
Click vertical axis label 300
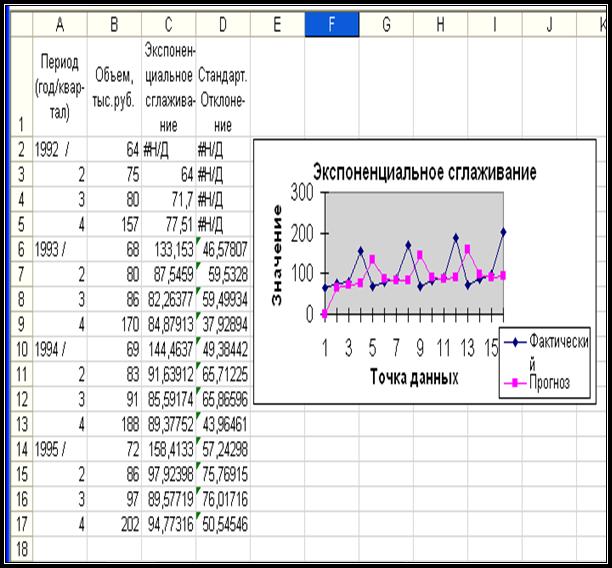click(x=302, y=192)
